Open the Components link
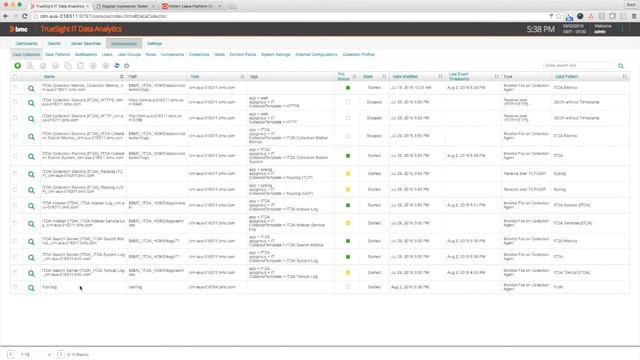The image size is (640, 360). (172, 54)
